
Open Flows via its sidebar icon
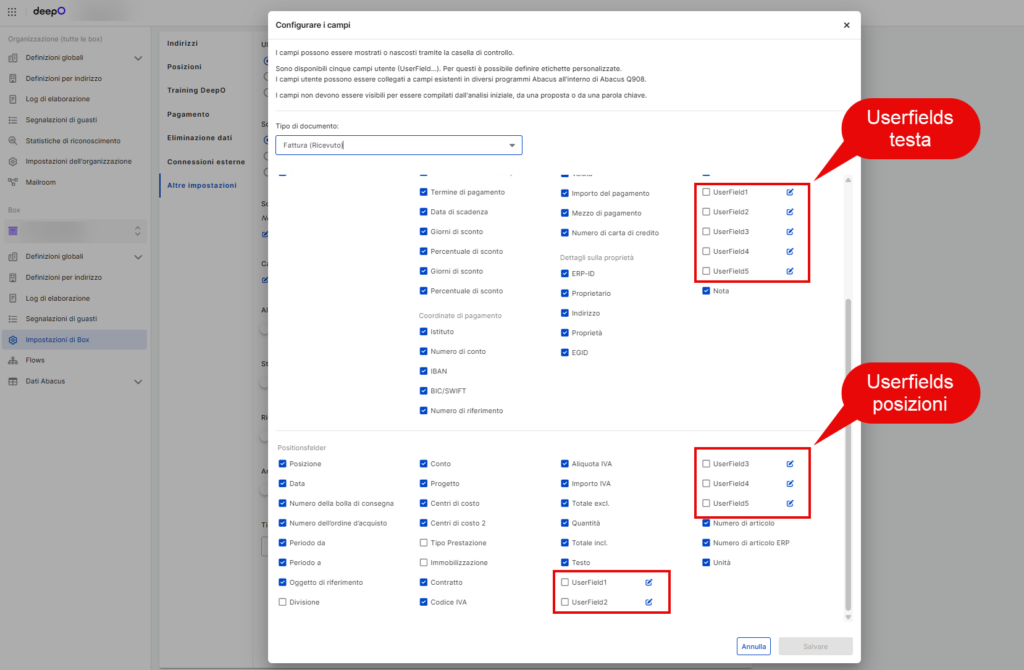pyautogui.click(x=12, y=360)
